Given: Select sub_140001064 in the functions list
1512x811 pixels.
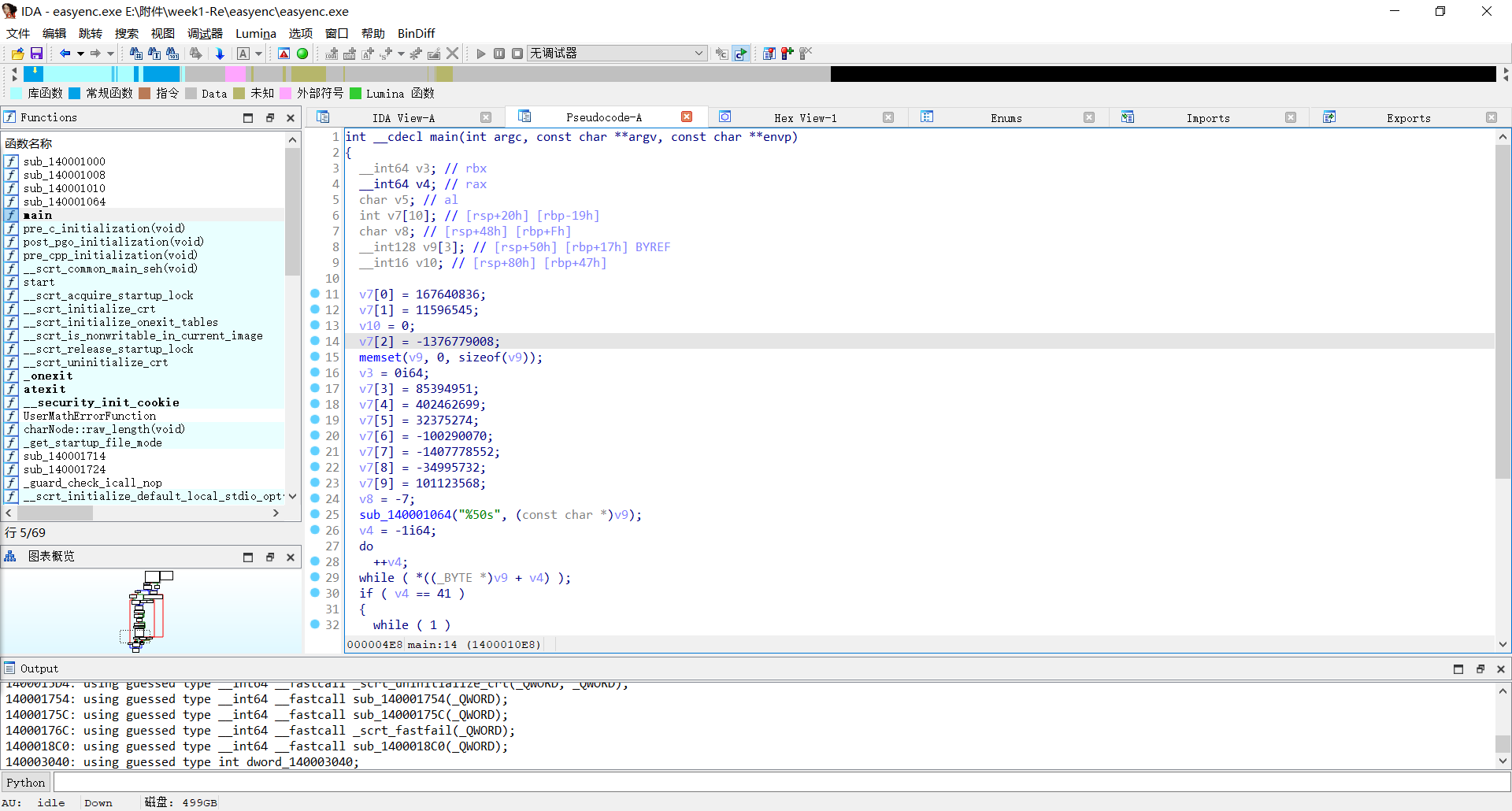Looking at the screenshot, I should [x=64, y=202].
